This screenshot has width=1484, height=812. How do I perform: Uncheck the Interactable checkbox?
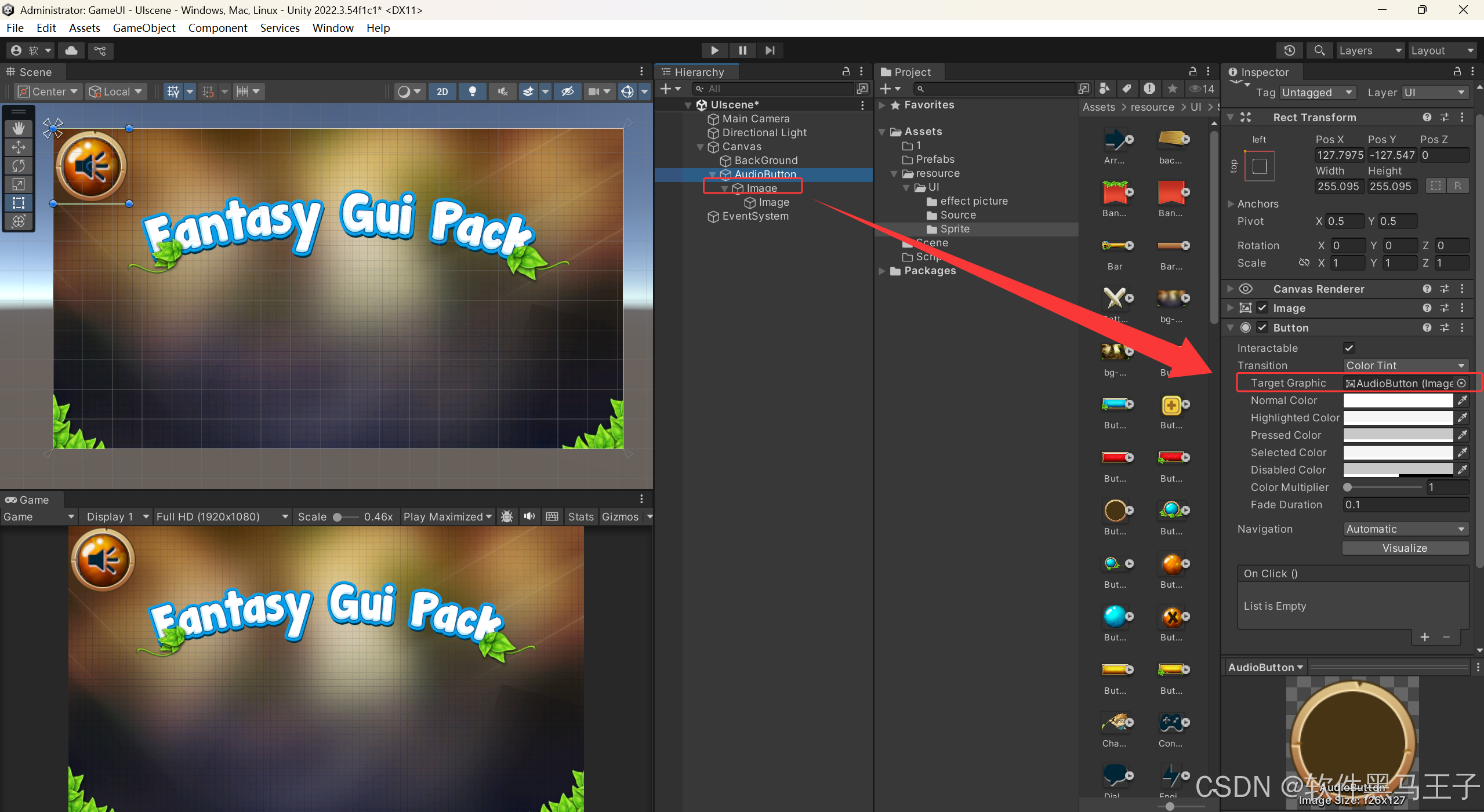pos(1349,348)
